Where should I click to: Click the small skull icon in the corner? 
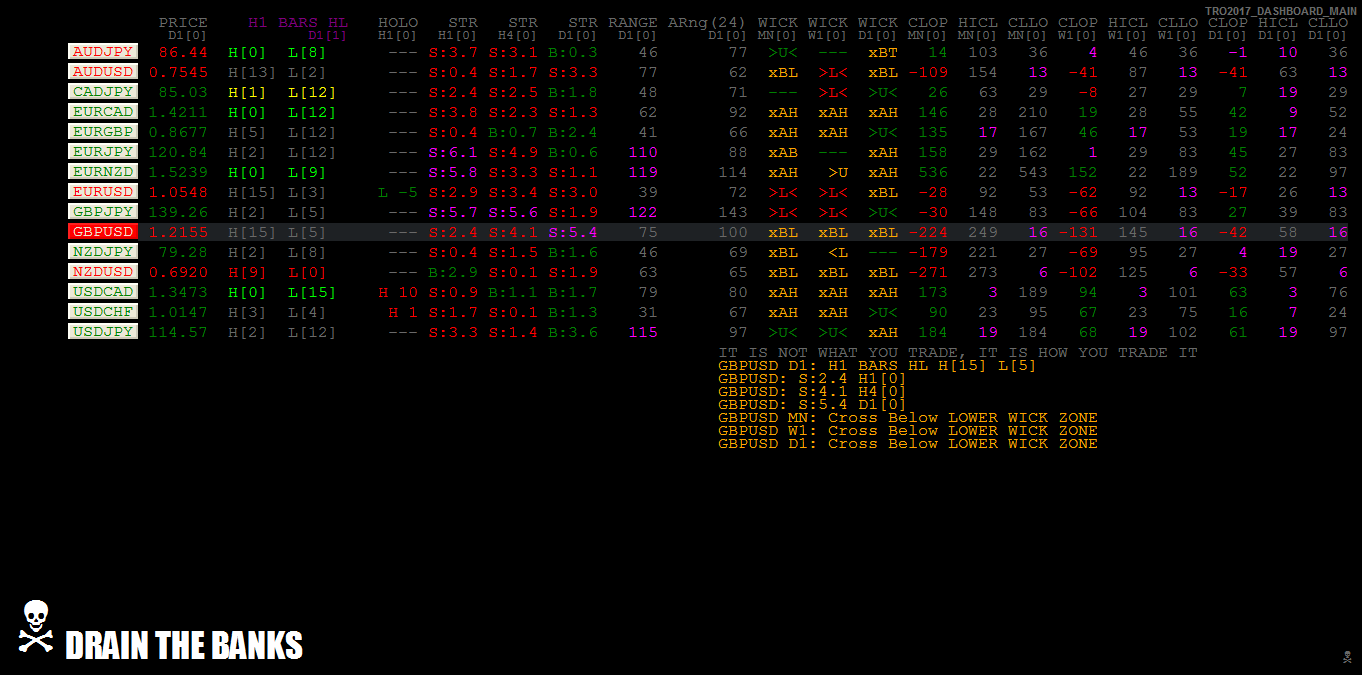tap(1348, 657)
